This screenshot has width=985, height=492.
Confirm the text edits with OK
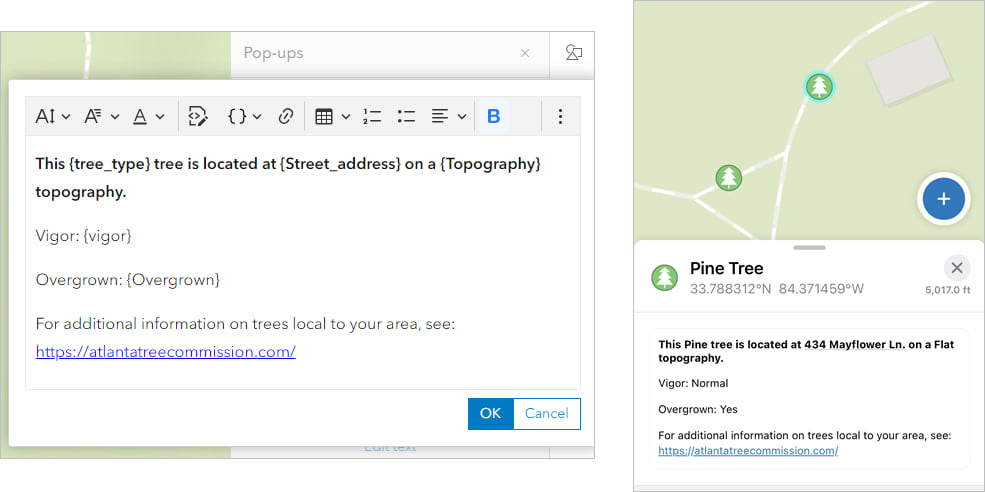click(x=491, y=413)
